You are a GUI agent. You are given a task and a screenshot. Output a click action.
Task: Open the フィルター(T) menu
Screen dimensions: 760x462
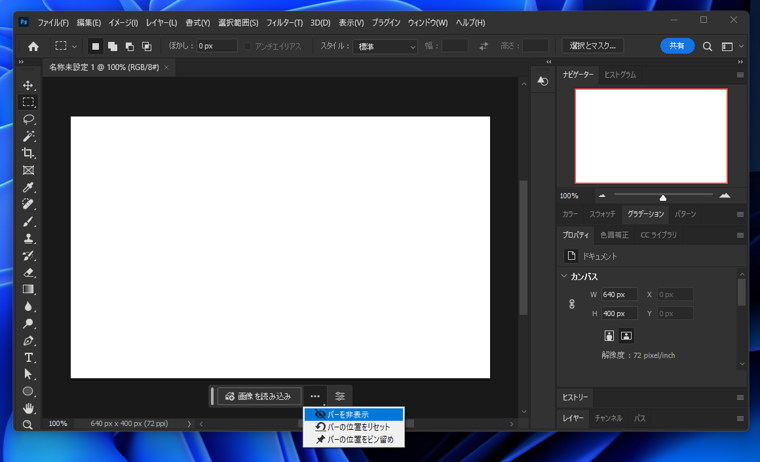coord(285,23)
